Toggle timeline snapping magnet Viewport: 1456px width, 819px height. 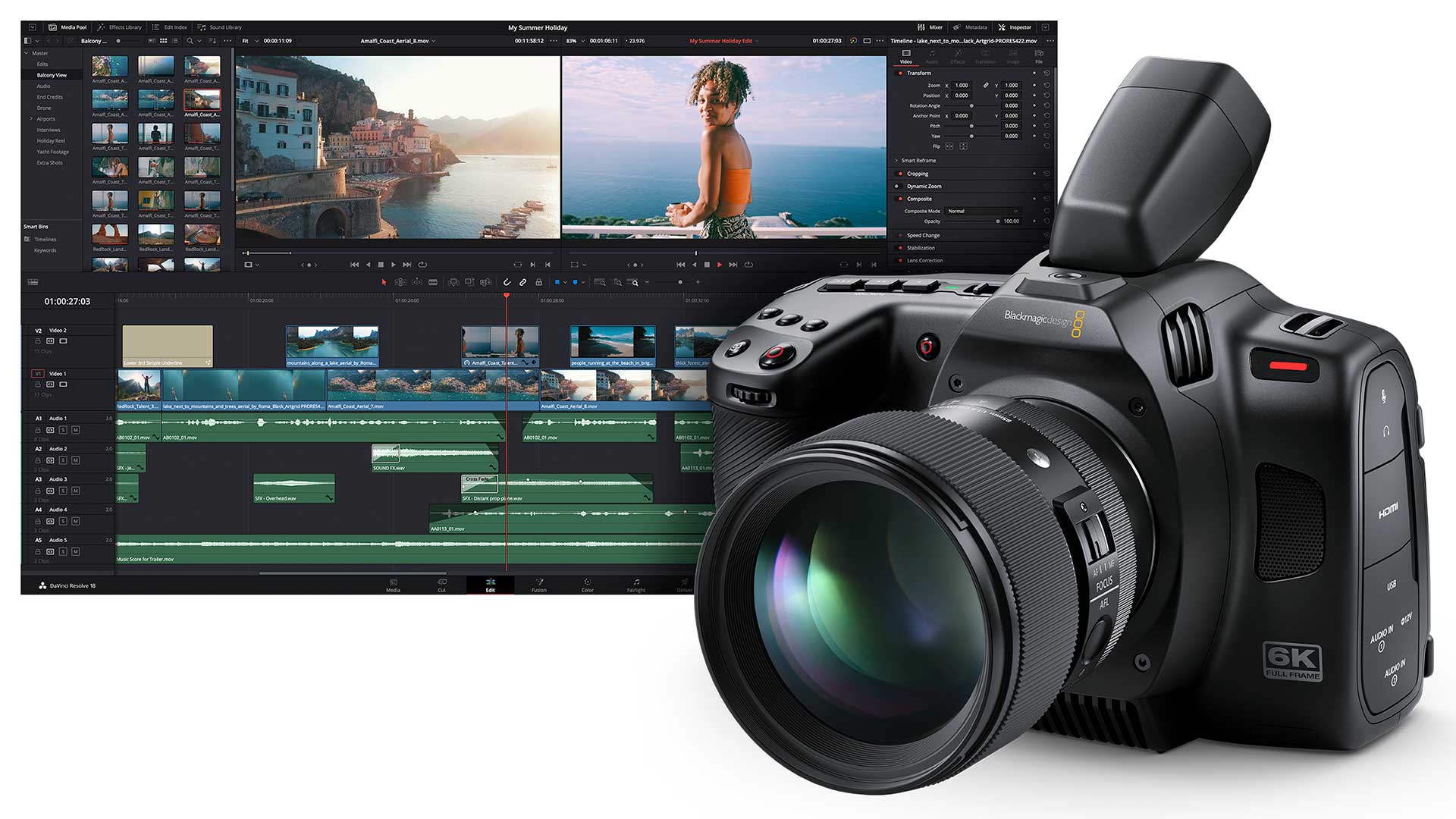tap(507, 282)
